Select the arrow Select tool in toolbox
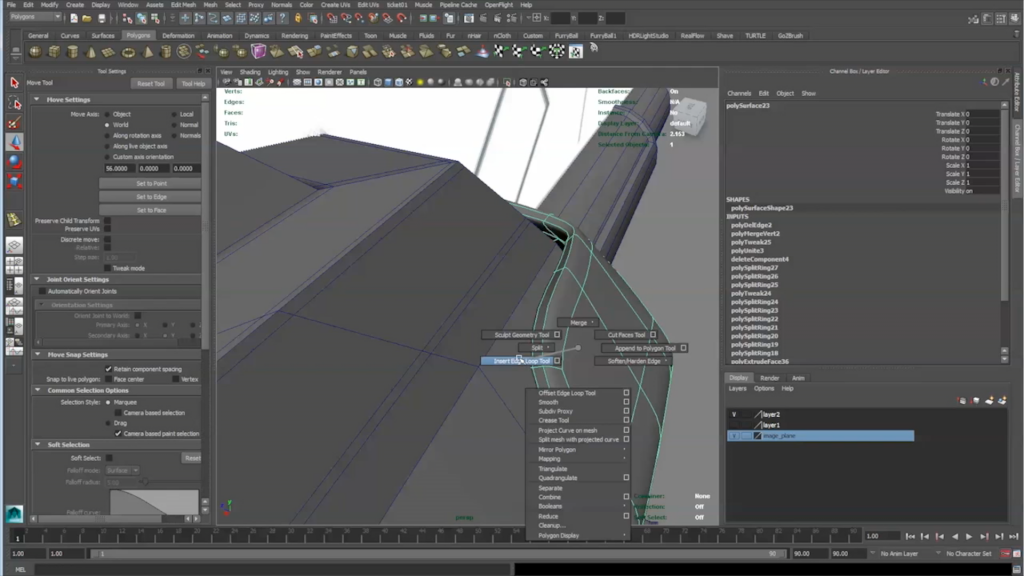 coord(14,83)
